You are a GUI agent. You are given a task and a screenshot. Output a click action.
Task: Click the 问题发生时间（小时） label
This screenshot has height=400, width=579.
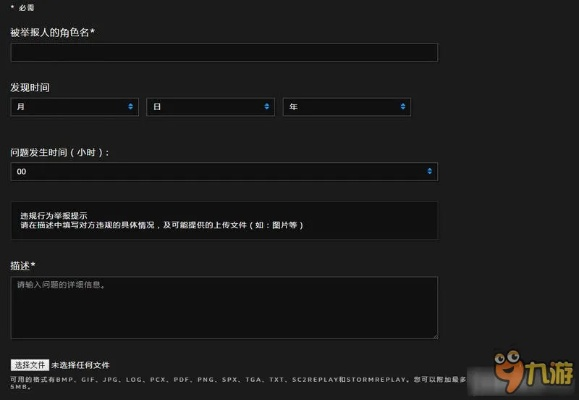tap(59, 152)
